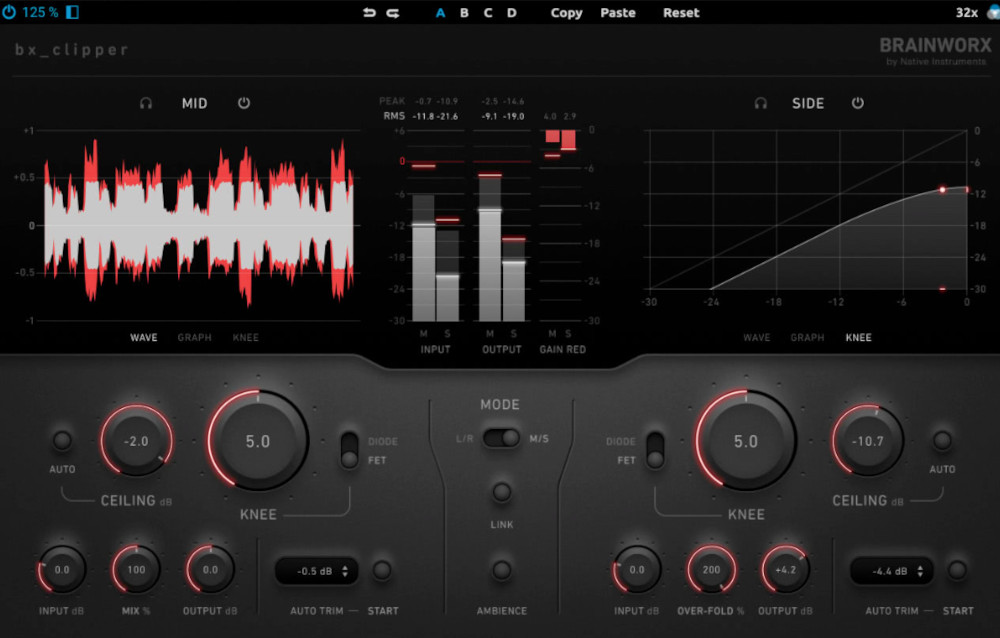The image size is (1000, 638).
Task: Power off the MID clipper section
Action: [x=244, y=103]
